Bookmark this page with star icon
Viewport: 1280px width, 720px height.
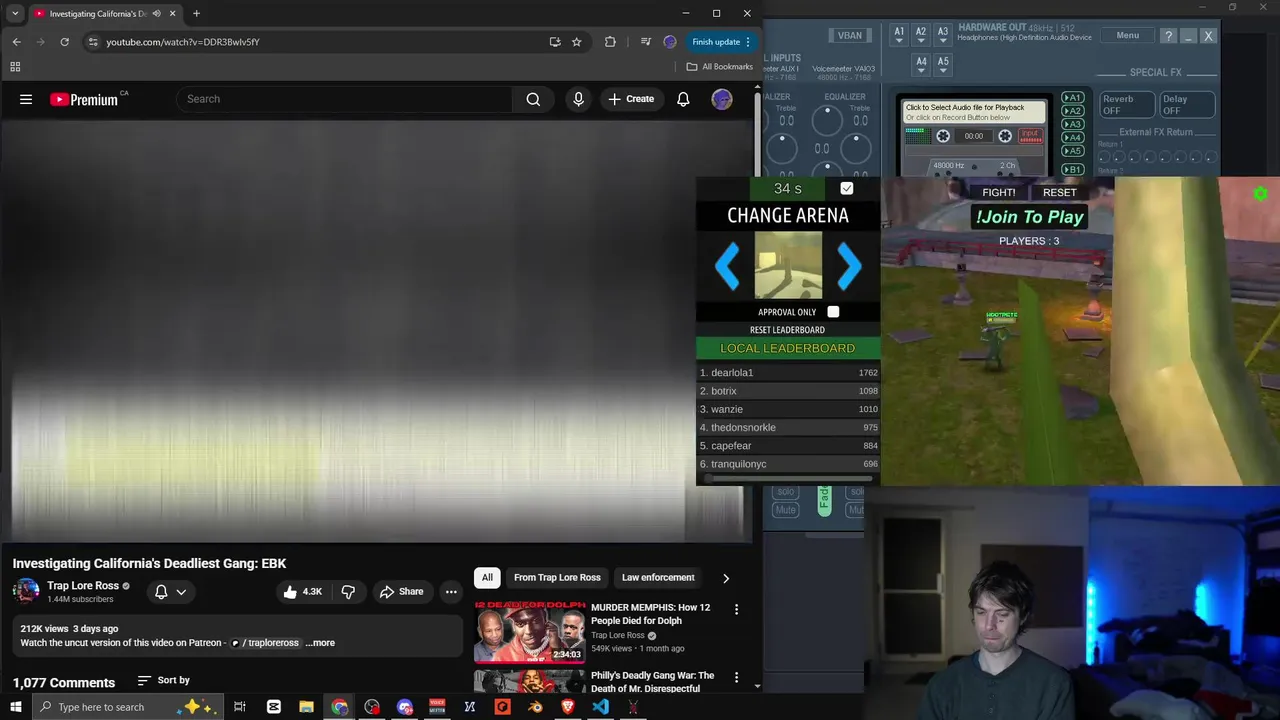click(x=577, y=42)
